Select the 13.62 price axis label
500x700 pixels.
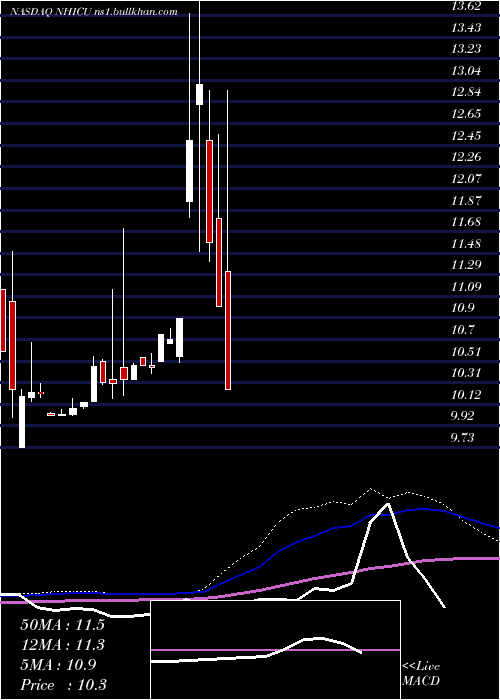466,6
